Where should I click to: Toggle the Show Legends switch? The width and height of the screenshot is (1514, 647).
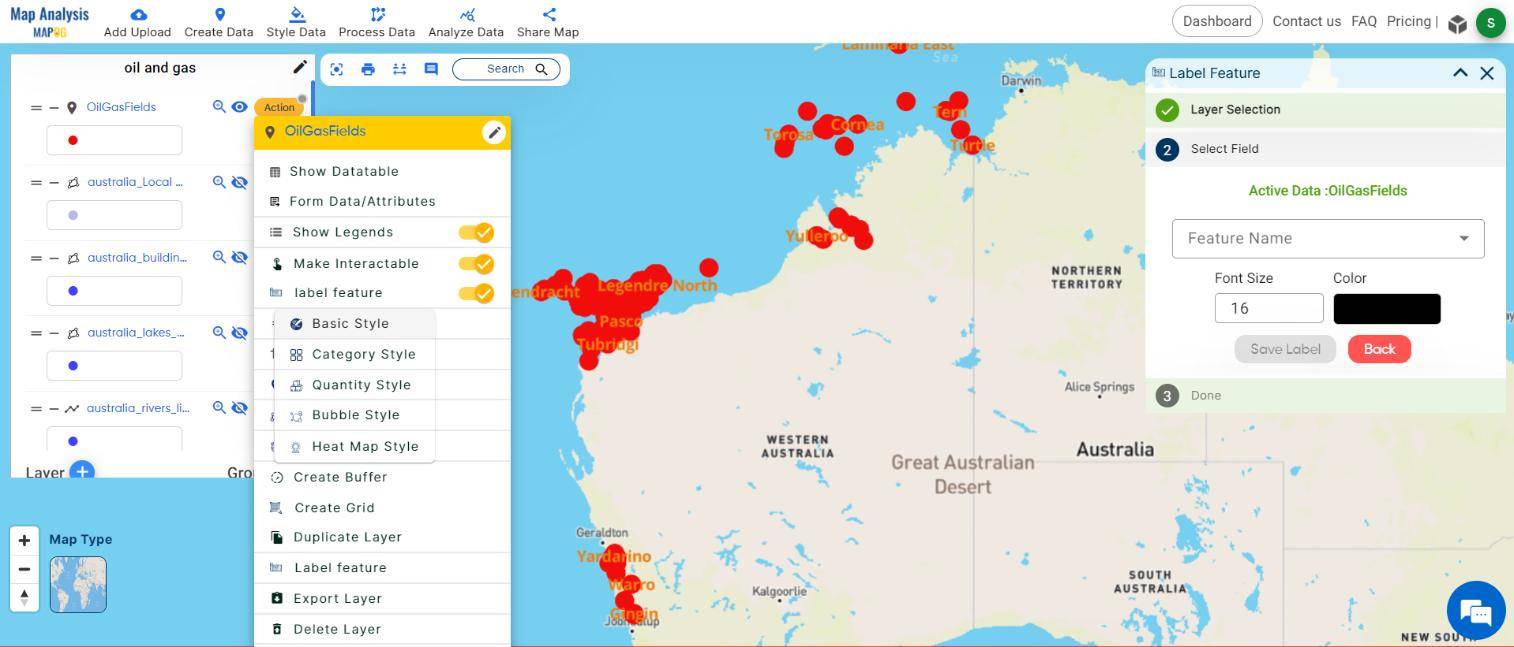pos(476,232)
